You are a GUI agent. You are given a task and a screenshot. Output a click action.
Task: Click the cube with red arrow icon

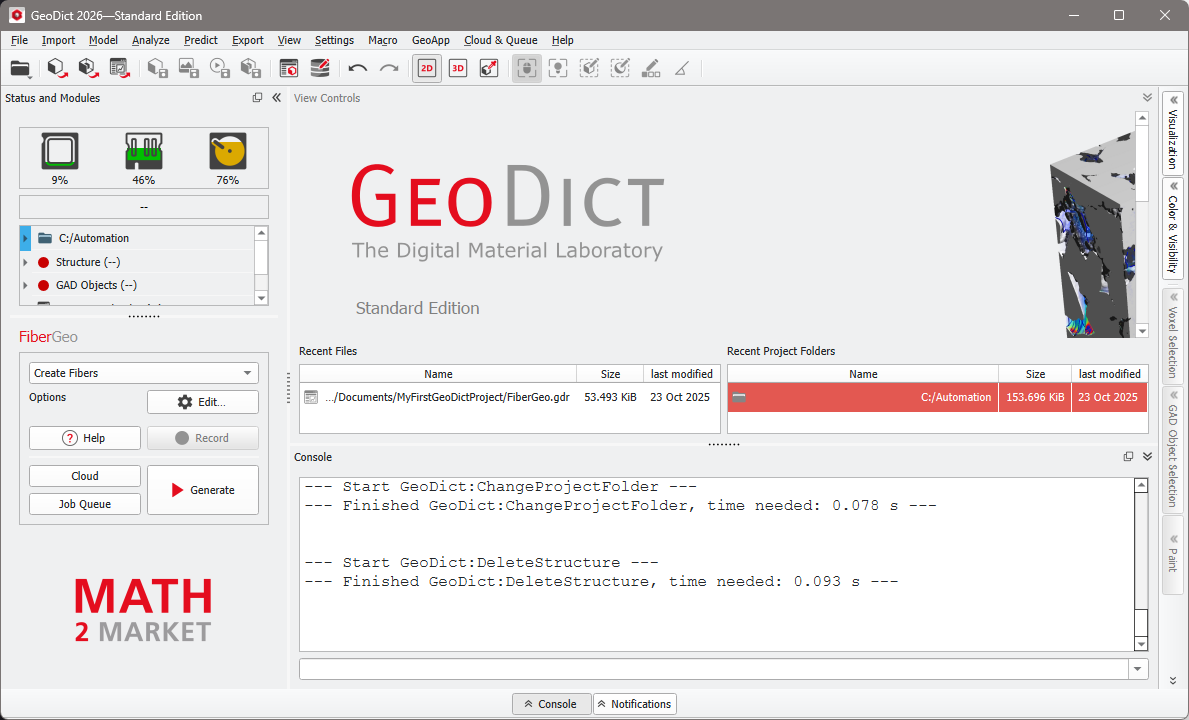pyautogui.click(x=489, y=68)
